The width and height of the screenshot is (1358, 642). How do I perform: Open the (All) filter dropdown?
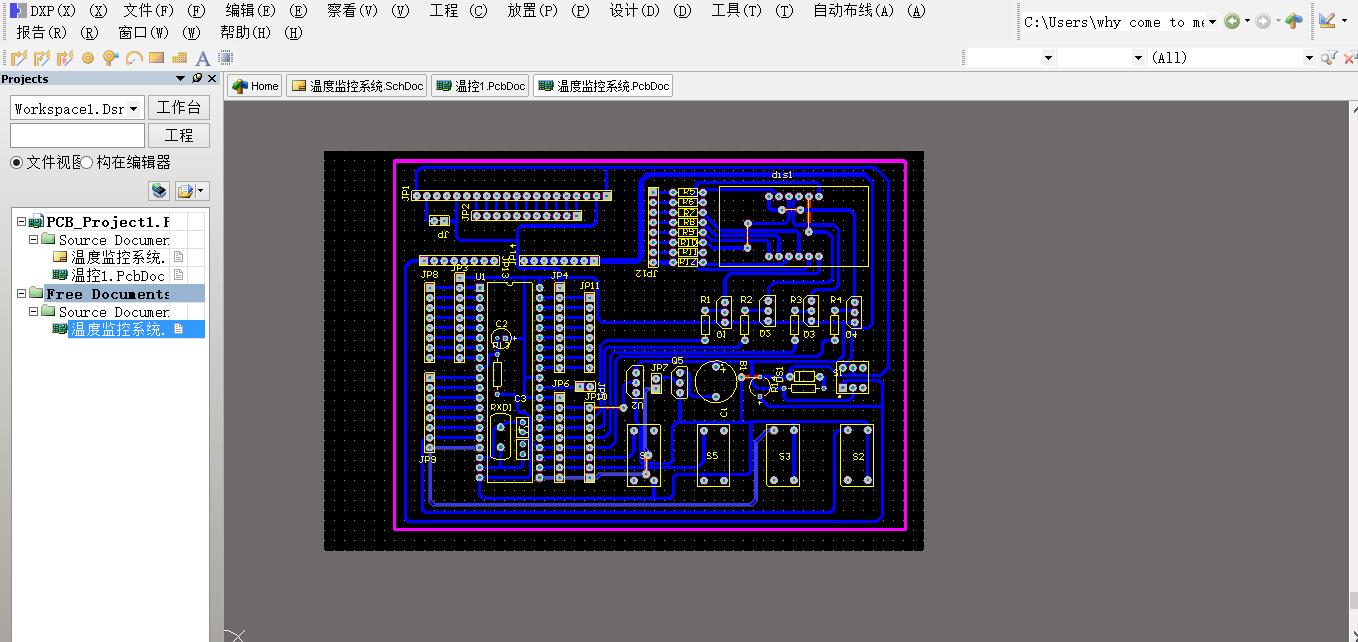(1308, 58)
